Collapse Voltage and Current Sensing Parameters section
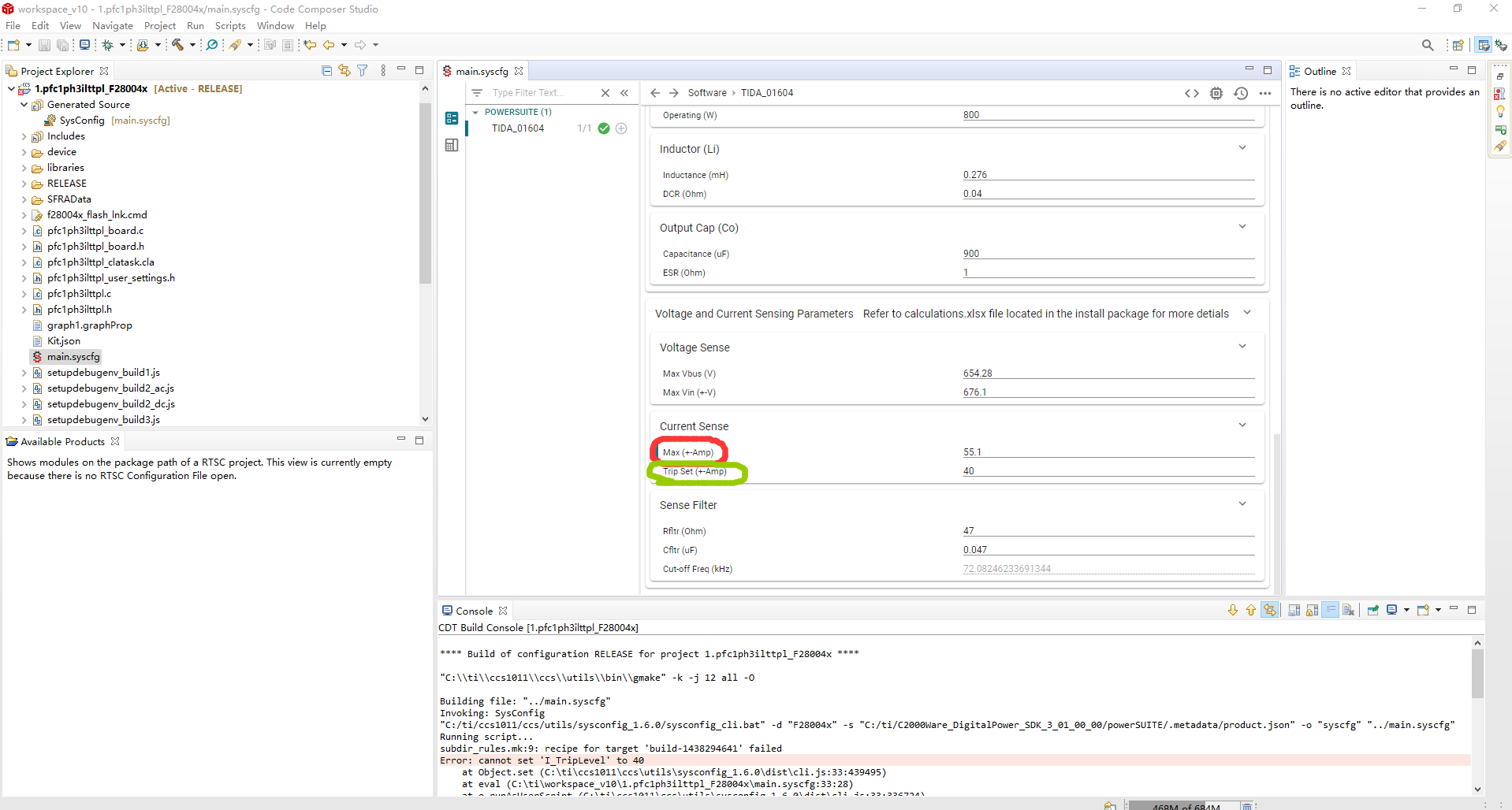The image size is (1512, 810). pos(1247,313)
